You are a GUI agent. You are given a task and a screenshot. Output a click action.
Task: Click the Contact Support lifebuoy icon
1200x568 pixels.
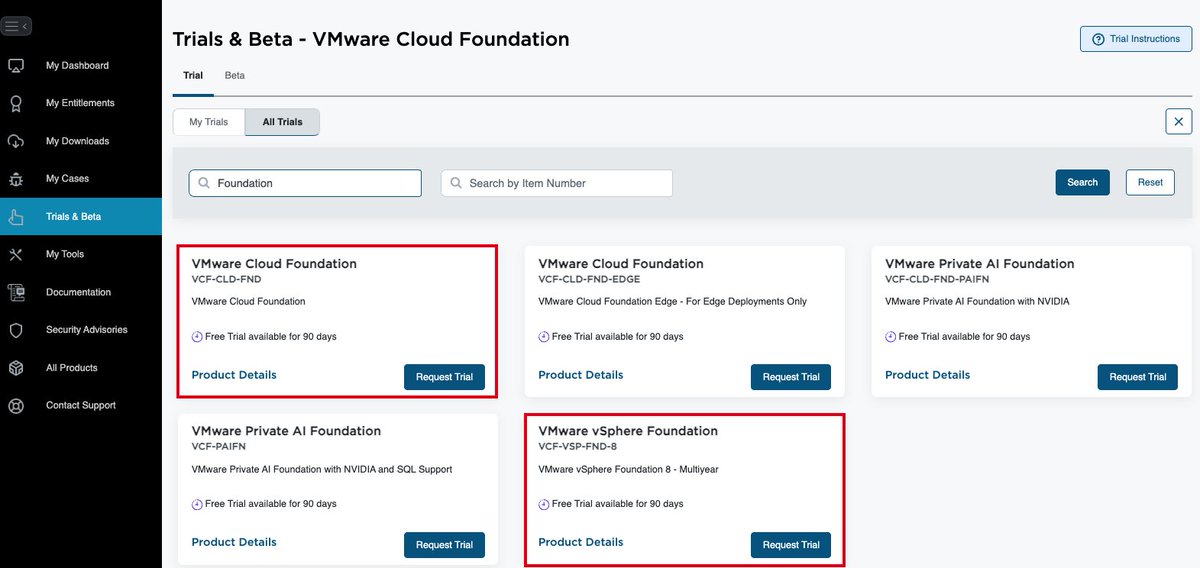click(x=16, y=406)
